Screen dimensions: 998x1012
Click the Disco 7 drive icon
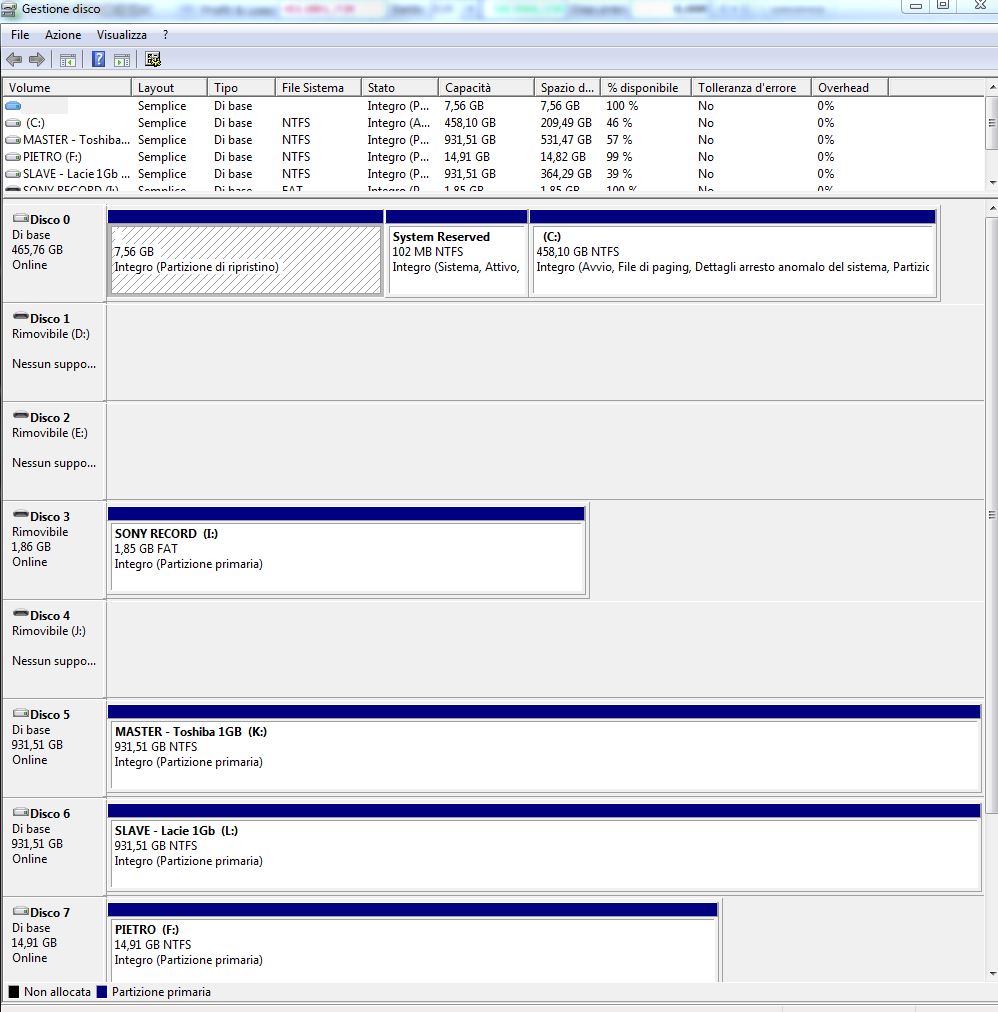click(x=21, y=911)
